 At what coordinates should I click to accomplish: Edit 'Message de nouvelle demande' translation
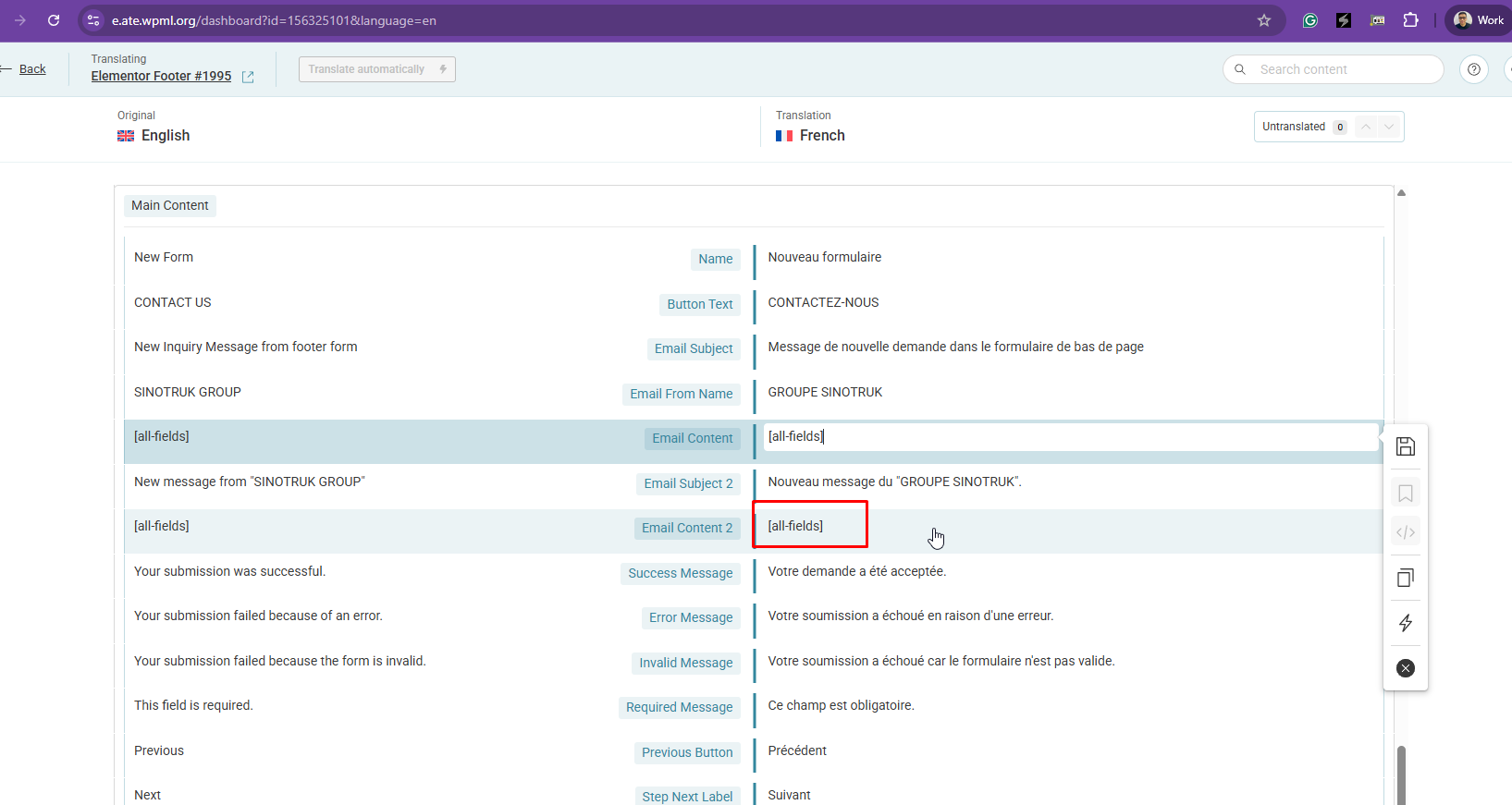pyautogui.click(x=955, y=347)
